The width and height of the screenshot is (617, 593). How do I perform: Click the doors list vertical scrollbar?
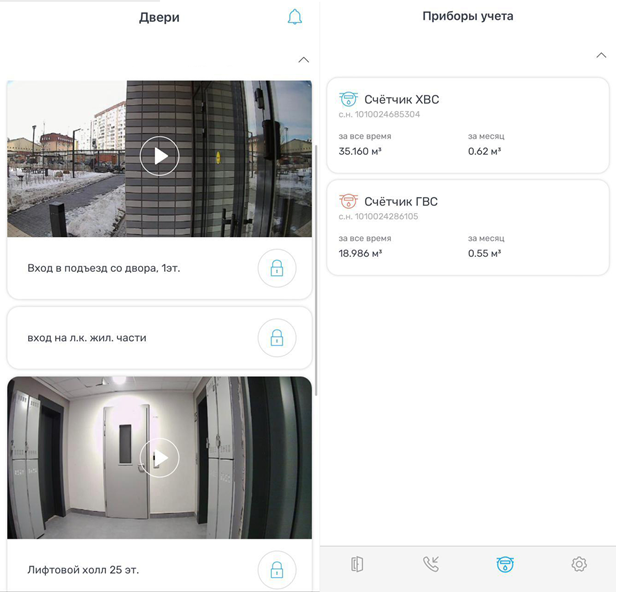pyautogui.click(x=316, y=270)
